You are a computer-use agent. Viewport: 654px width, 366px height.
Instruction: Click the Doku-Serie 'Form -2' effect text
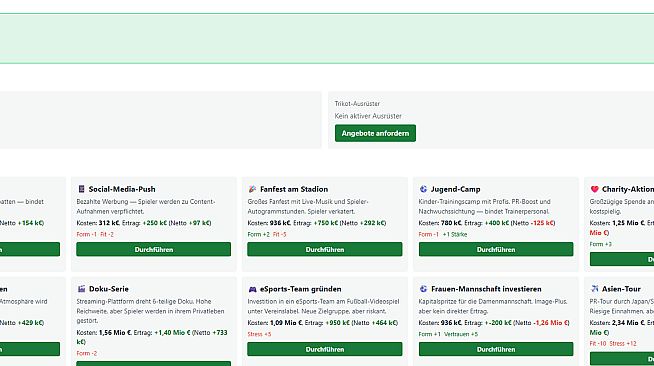pyautogui.click(x=86, y=353)
